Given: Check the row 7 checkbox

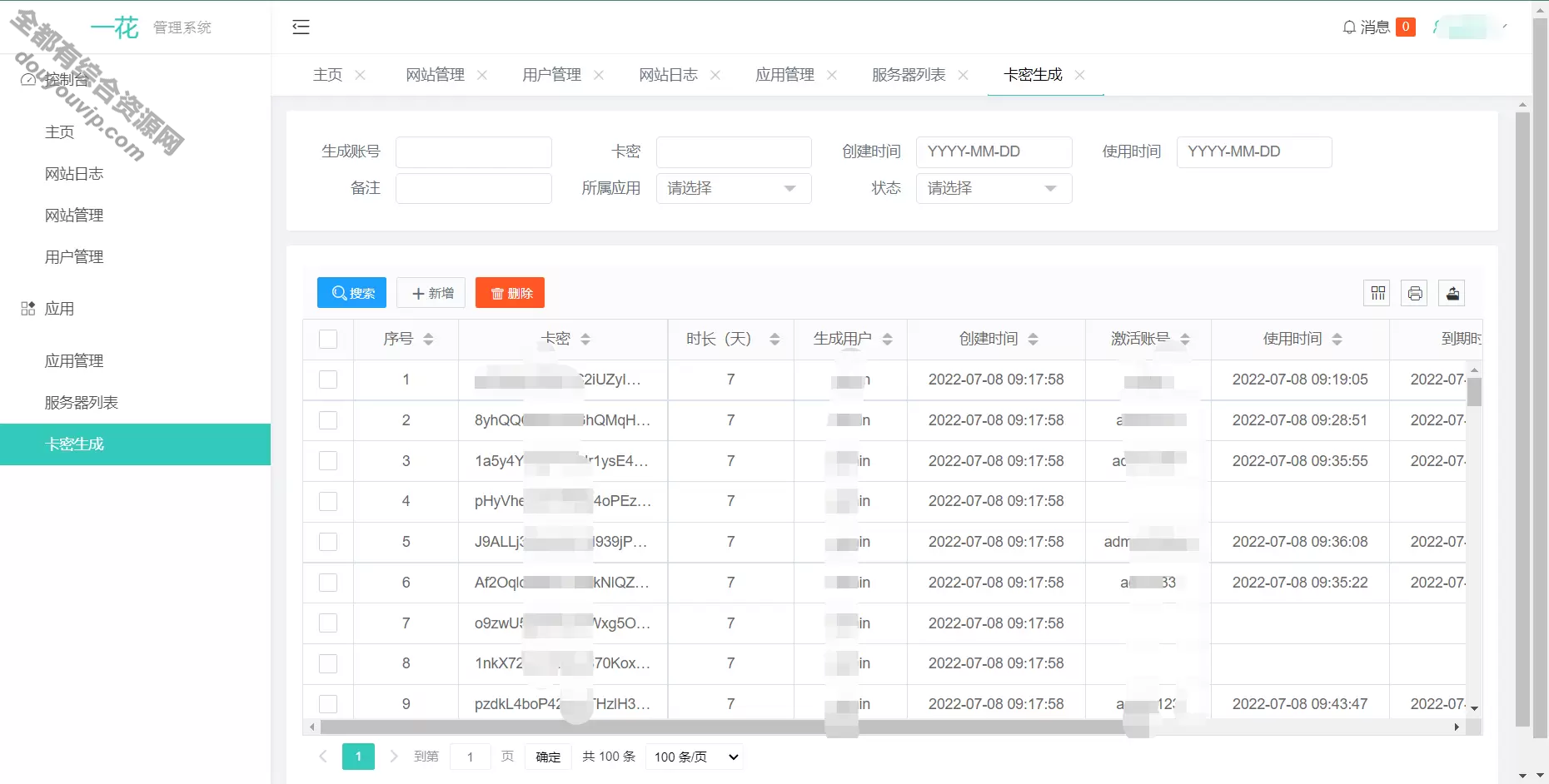Looking at the screenshot, I should click(x=328, y=623).
